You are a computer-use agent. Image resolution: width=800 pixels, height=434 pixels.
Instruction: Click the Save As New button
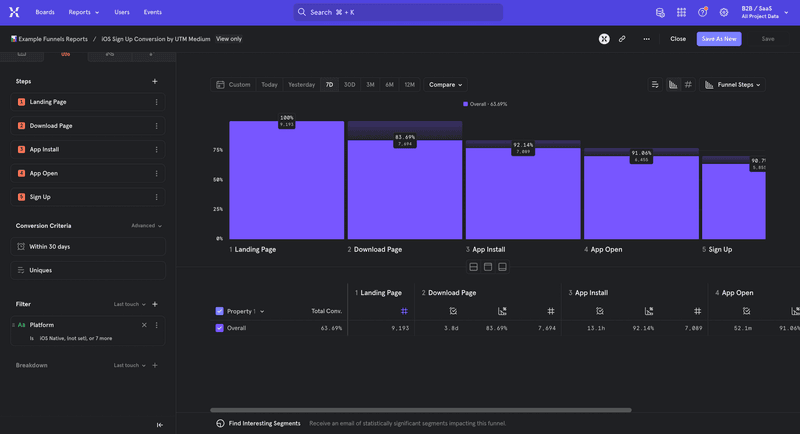click(719, 39)
